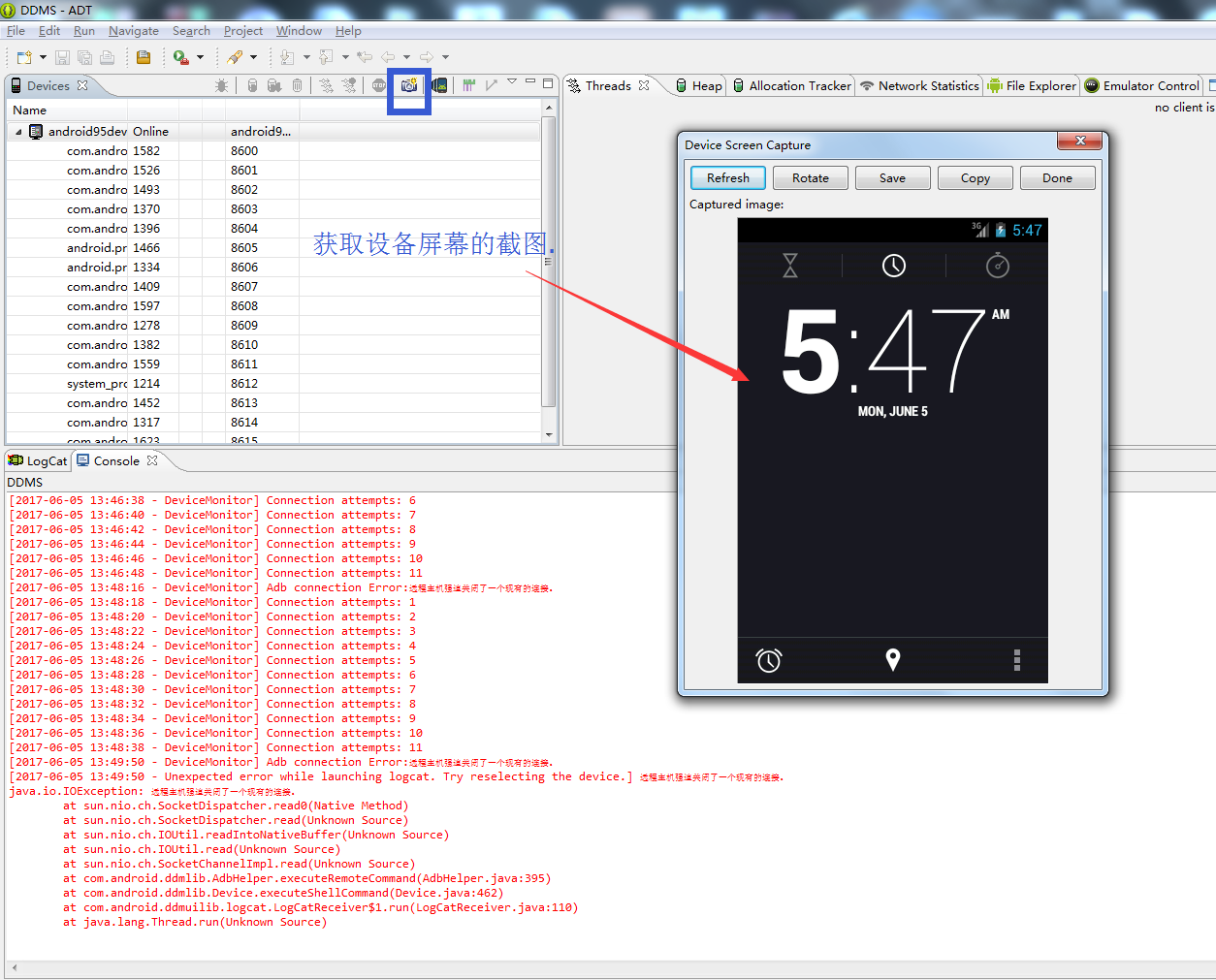Screen dimensions: 1216x980
Task: Click the console horizontal scroll left arrow
Action: click(x=14, y=967)
